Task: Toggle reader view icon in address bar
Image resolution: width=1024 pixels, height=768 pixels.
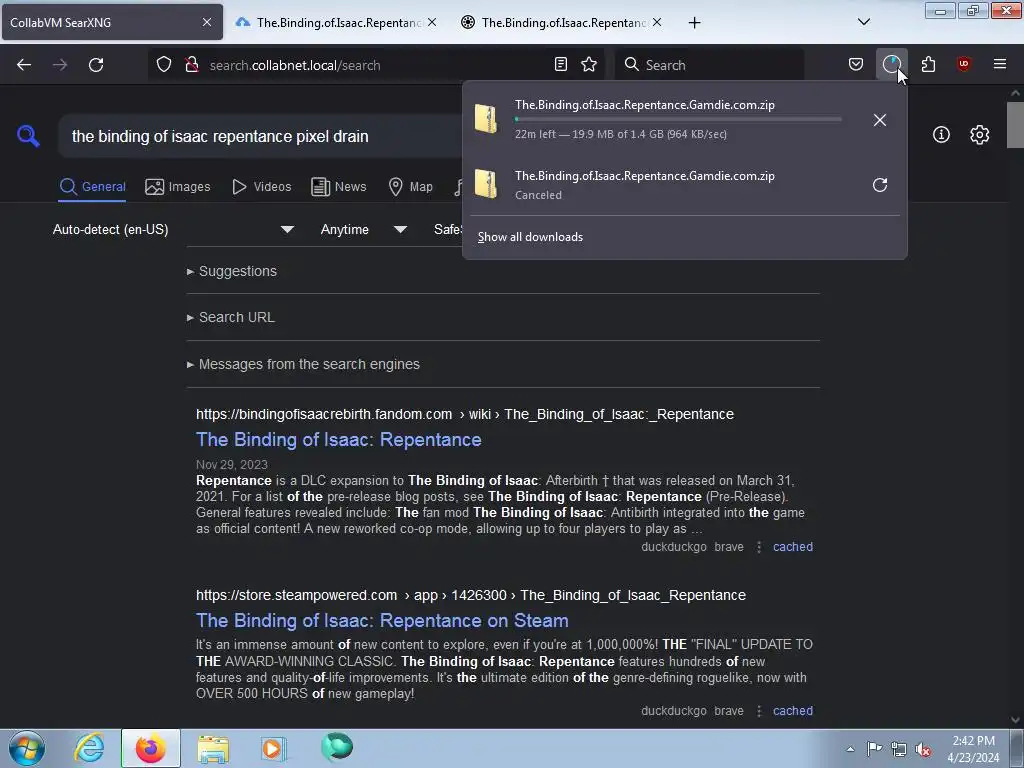Action: tap(560, 65)
